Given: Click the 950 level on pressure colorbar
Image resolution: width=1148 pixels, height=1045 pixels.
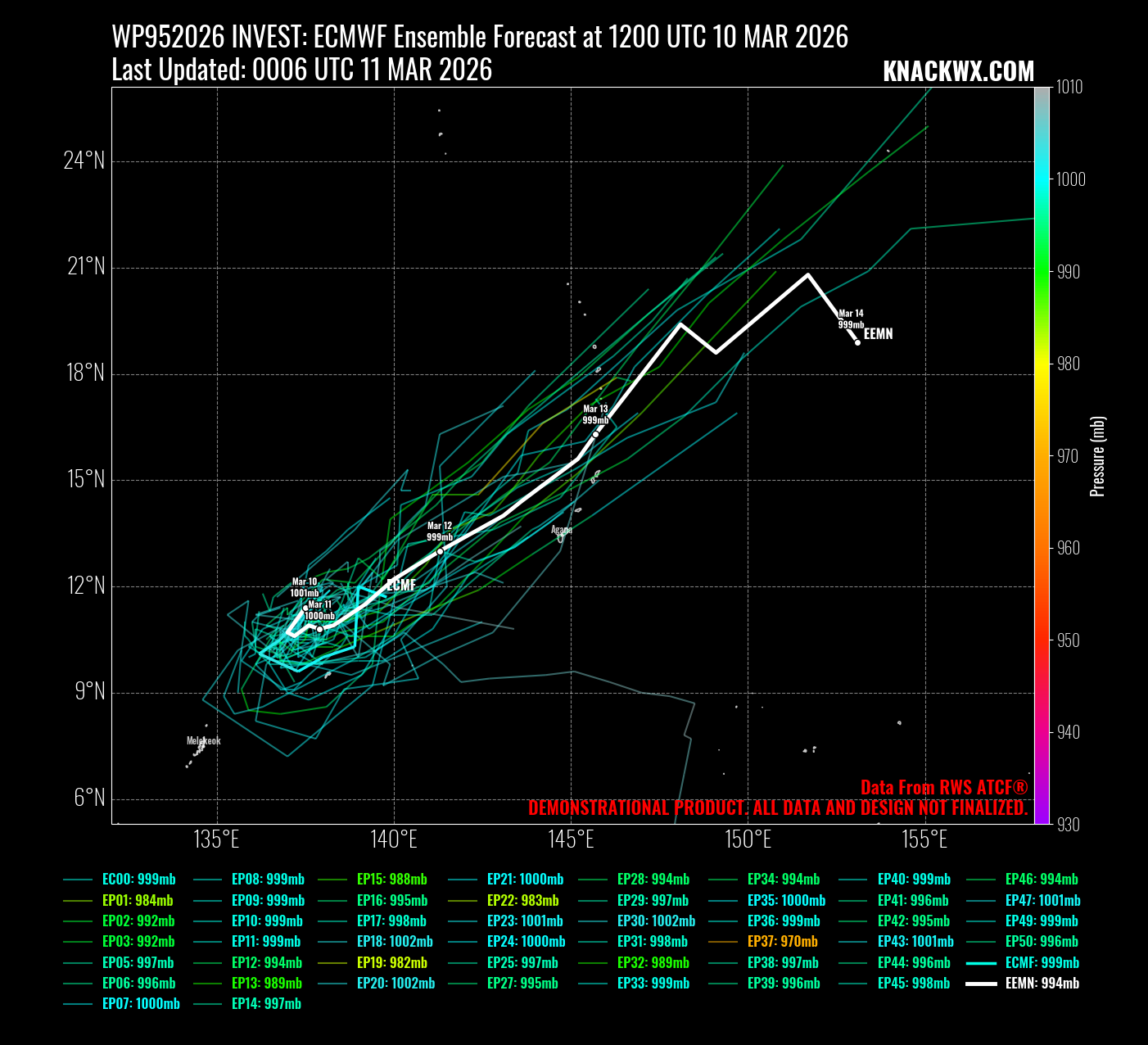Looking at the screenshot, I should 1069,640.
